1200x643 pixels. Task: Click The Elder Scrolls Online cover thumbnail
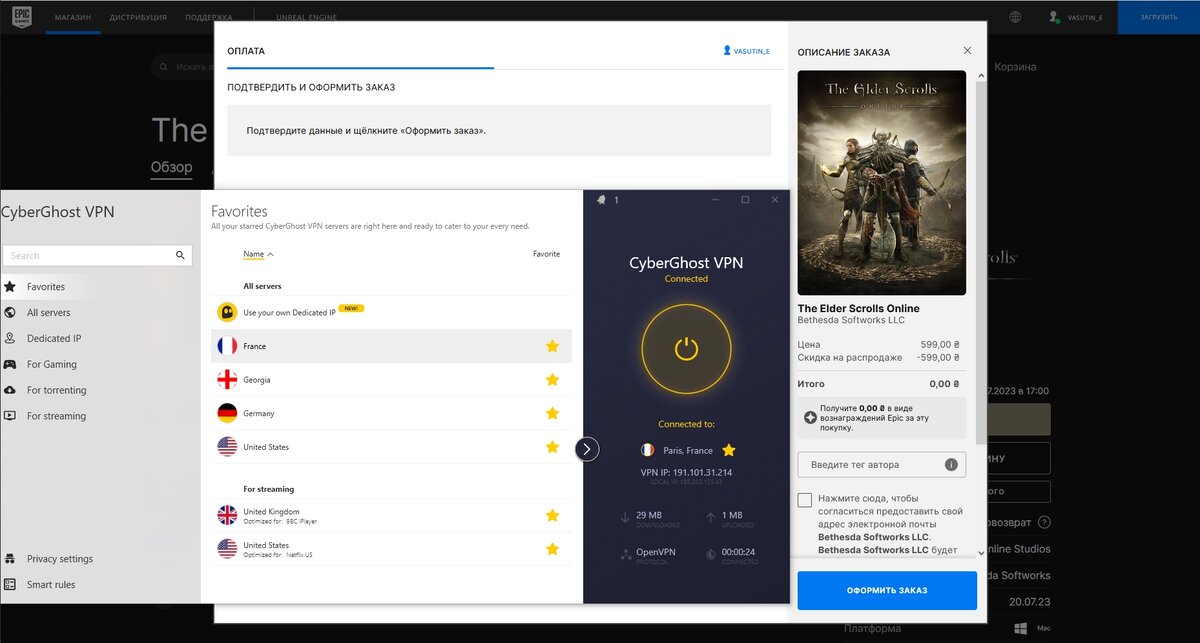(x=882, y=183)
